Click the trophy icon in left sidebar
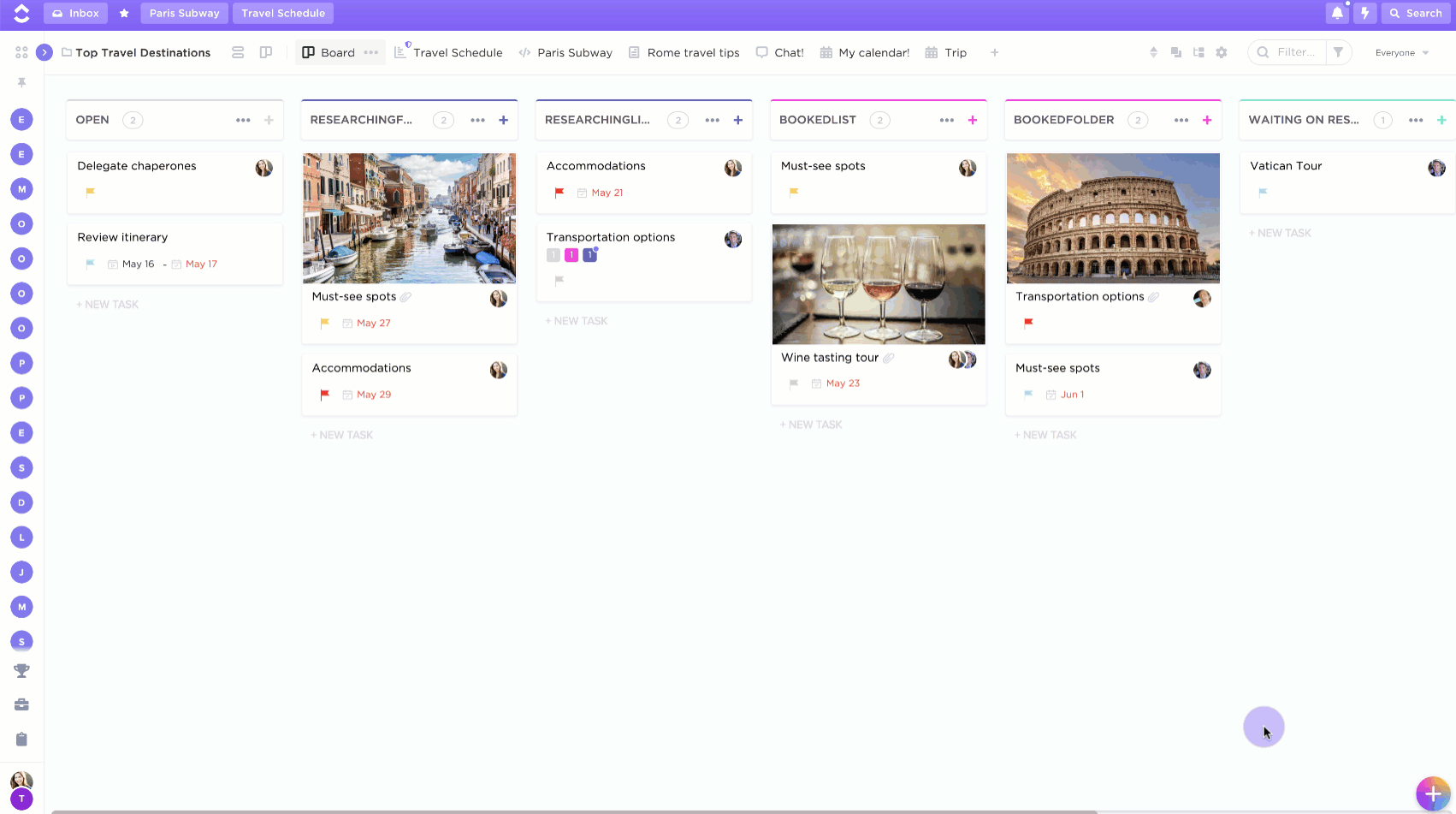1456x814 pixels. coord(21,670)
